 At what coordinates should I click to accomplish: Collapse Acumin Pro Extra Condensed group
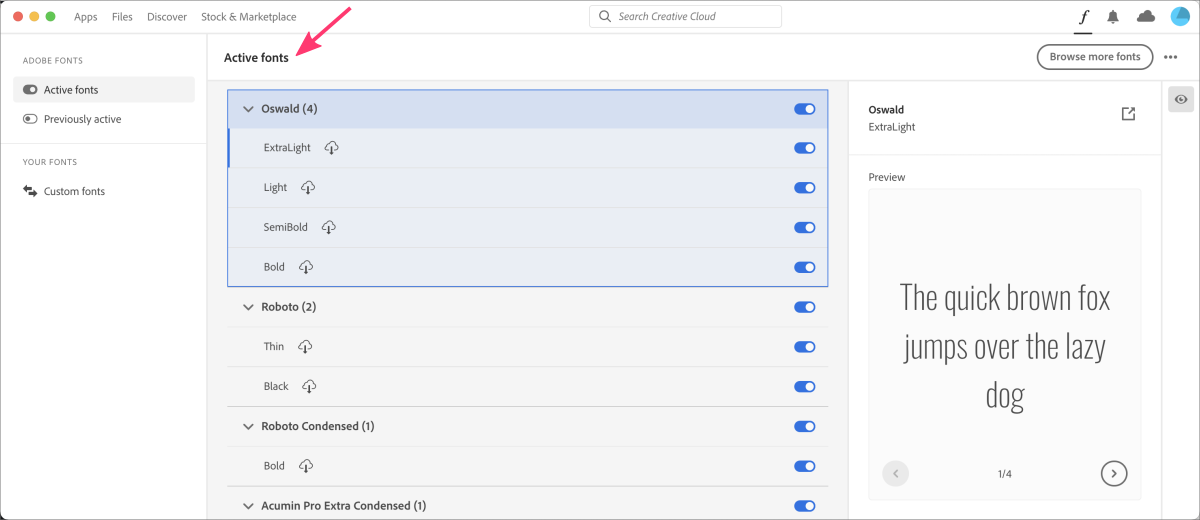click(x=249, y=506)
